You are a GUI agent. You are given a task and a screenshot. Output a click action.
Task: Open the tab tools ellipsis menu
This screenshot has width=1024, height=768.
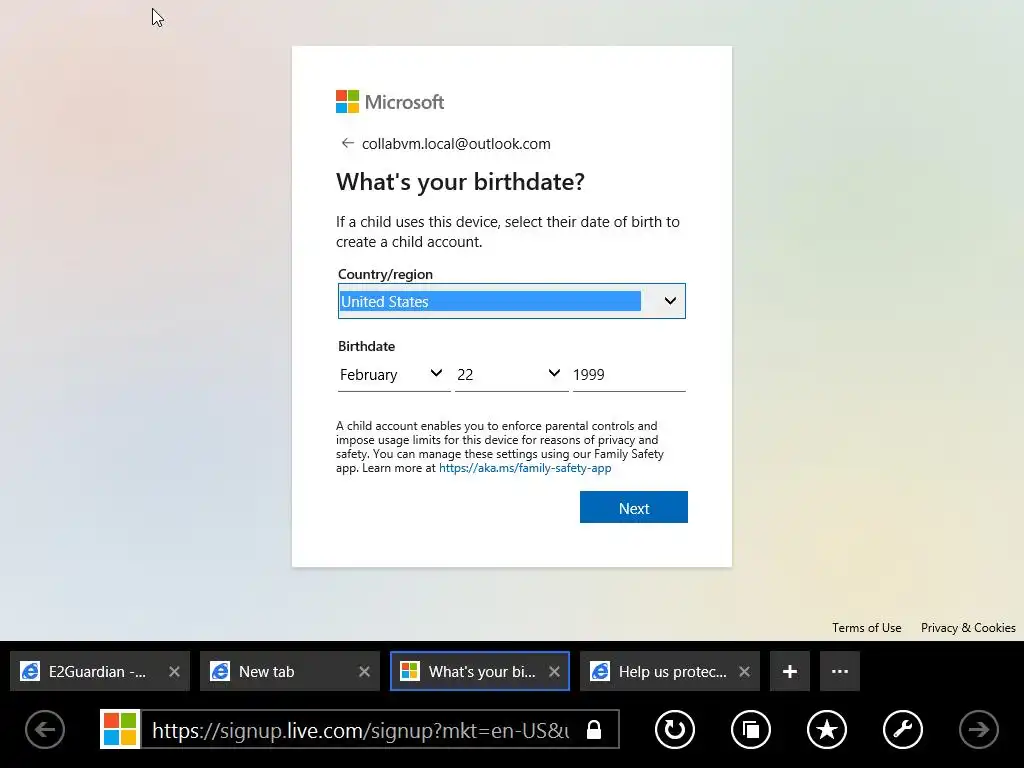(x=840, y=671)
